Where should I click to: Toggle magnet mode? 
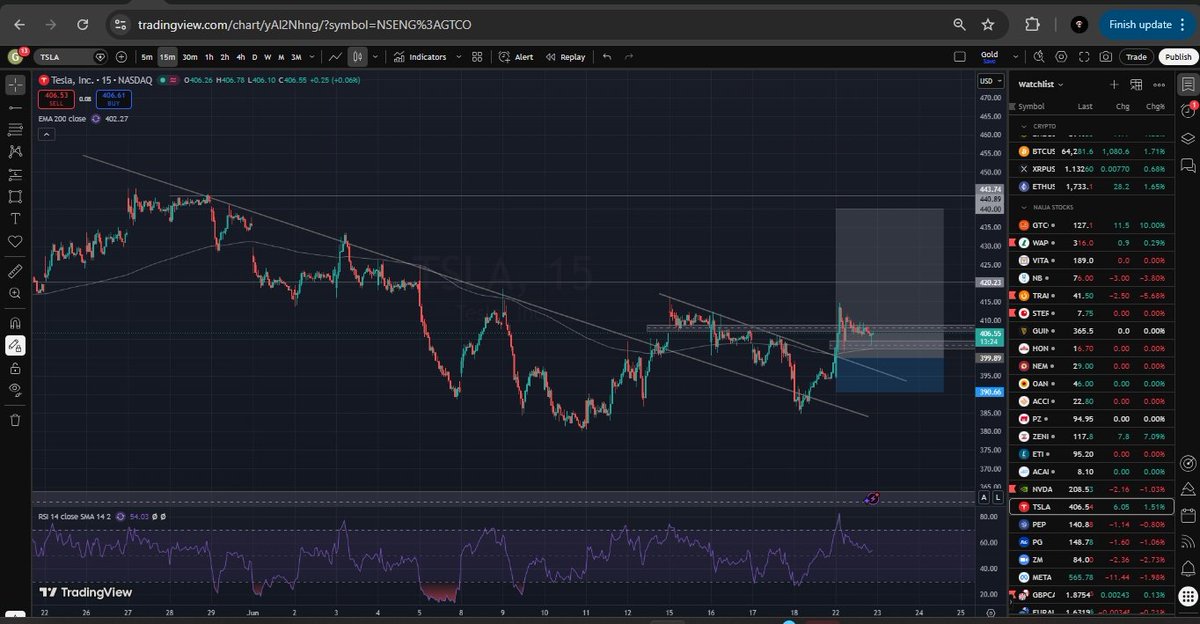tap(15, 323)
